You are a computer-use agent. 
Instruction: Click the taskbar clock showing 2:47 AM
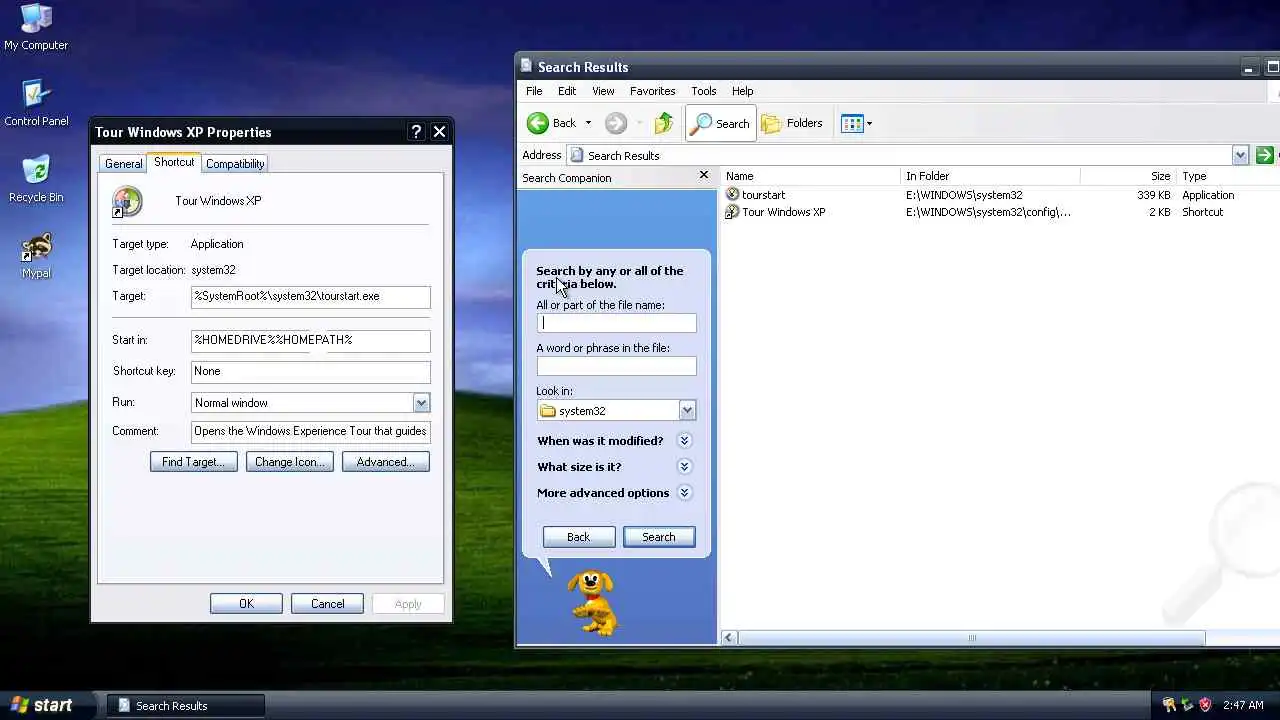tap(1243, 705)
